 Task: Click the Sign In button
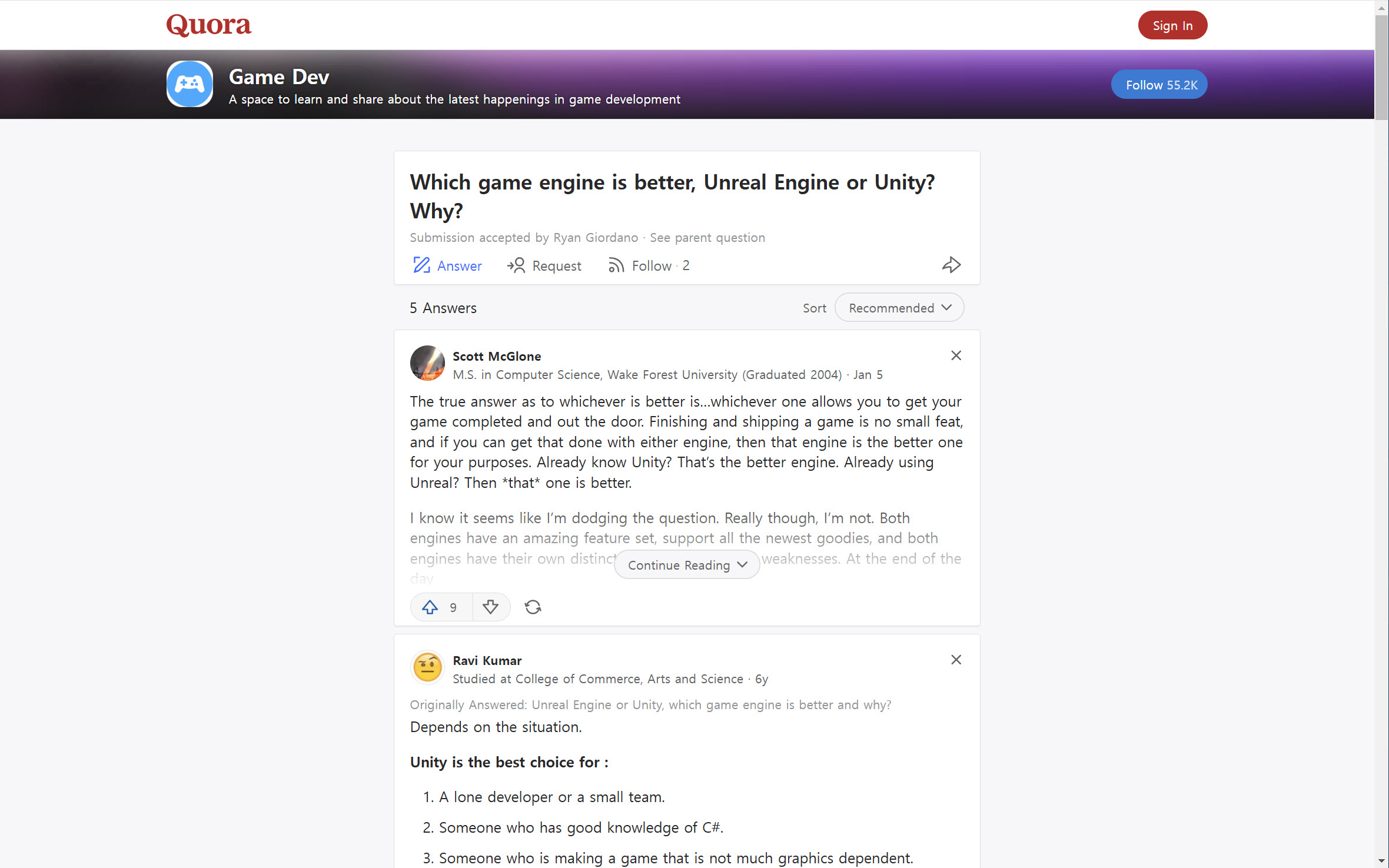[1172, 25]
